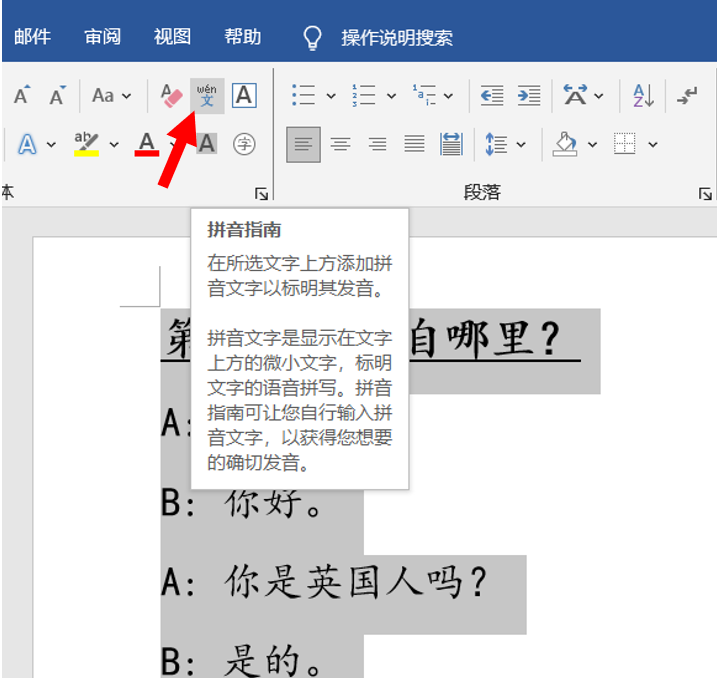The height and width of the screenshot is (687, 717).
Task: Open the Font dialog launcher
Action: point(262,194)
